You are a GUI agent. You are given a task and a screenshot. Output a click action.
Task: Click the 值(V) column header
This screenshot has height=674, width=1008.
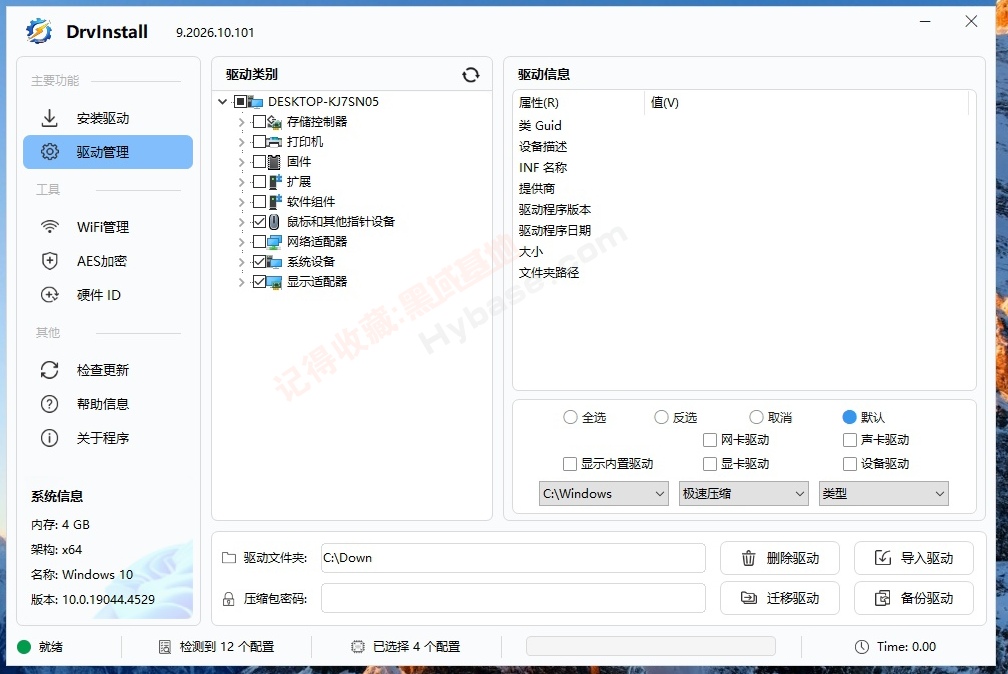click(806, 102)
